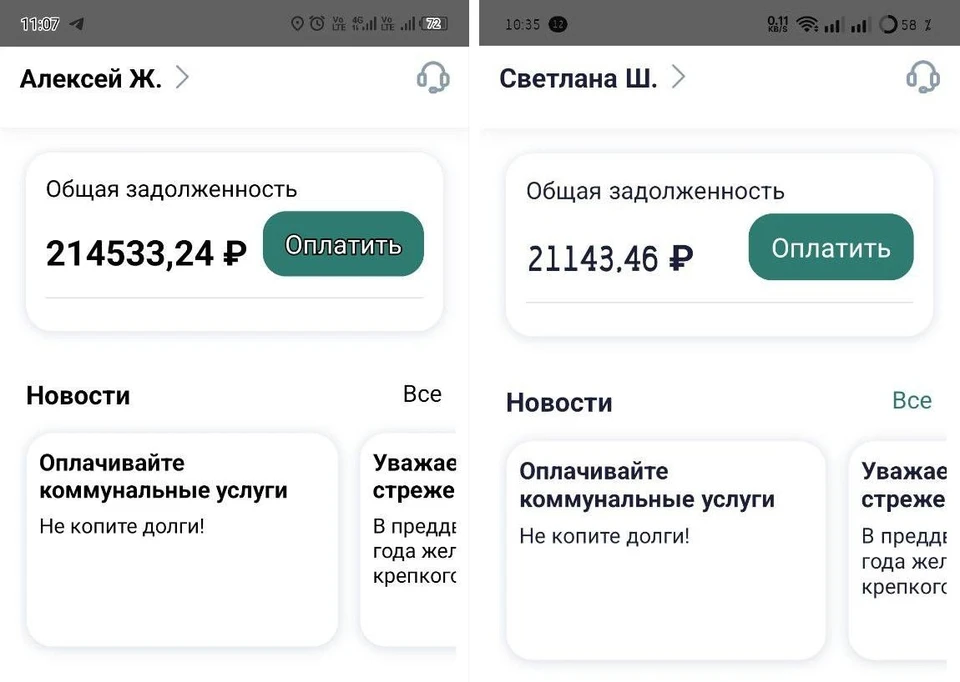960x682 pixels.
Task: Expand the profile chevron next to Алексей Ж.
Action: [x=182, y=77]
